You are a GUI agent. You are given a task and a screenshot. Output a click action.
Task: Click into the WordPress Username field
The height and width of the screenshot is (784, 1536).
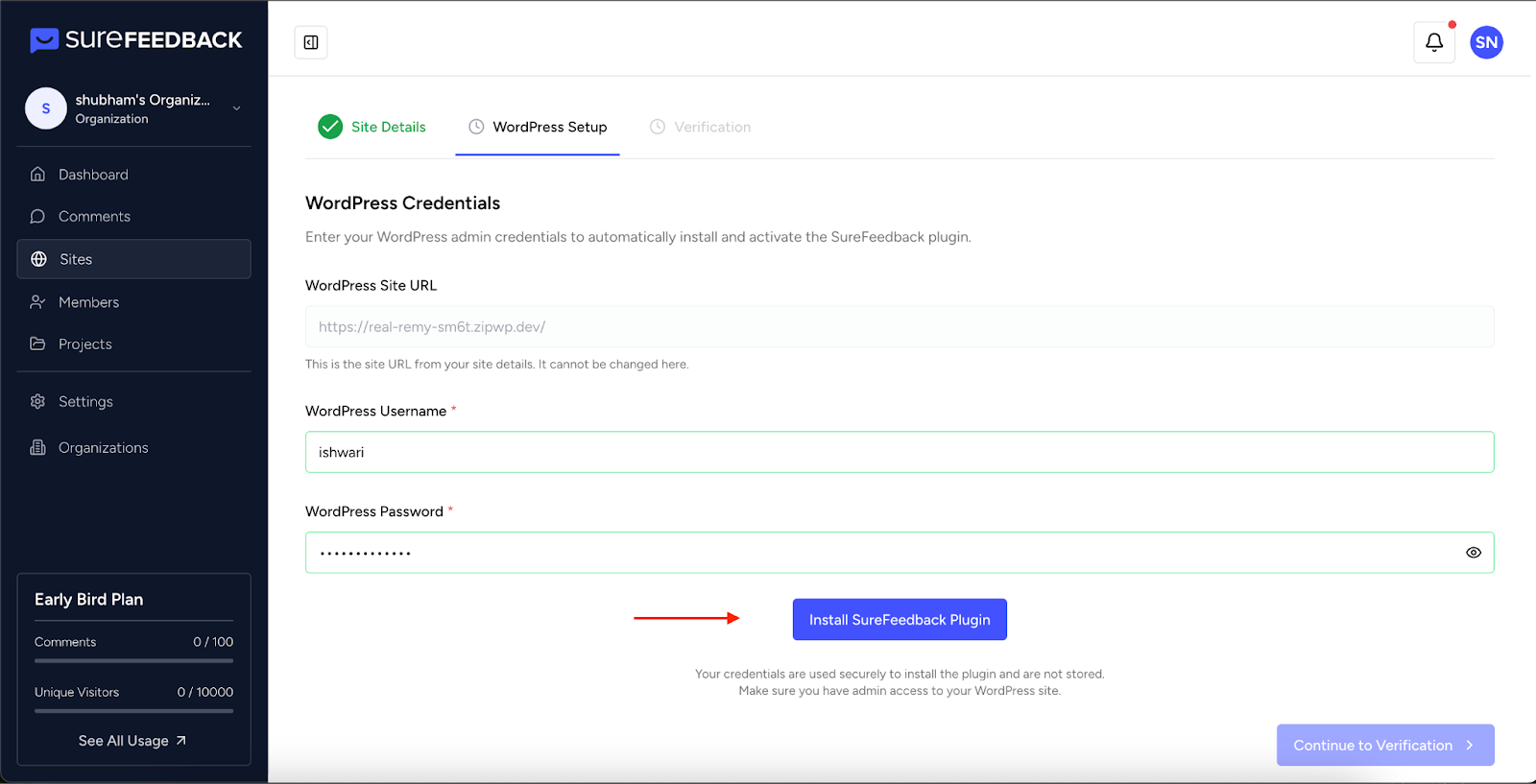pos(899,452)
